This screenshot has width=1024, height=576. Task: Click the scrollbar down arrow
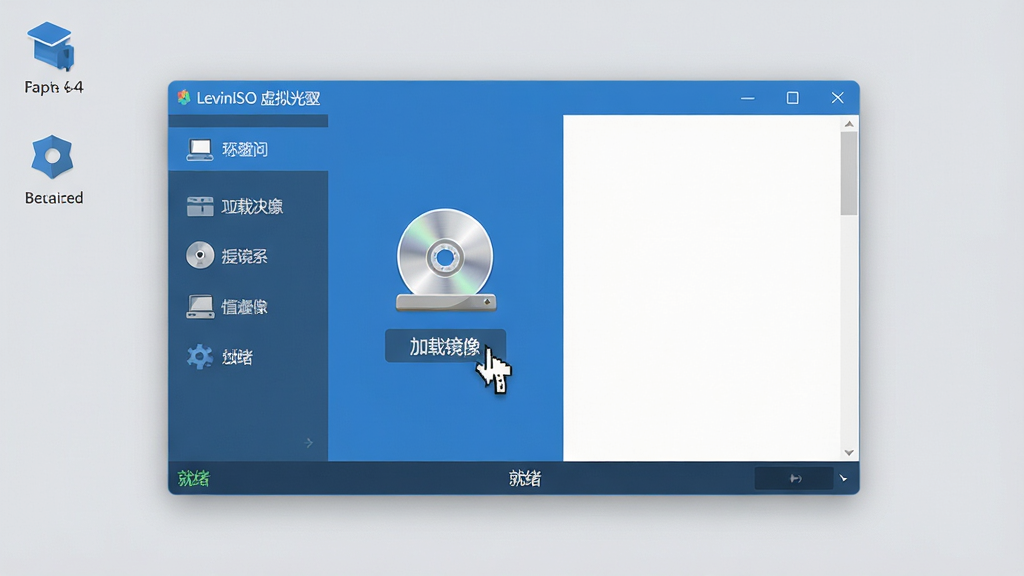point(849,453)
